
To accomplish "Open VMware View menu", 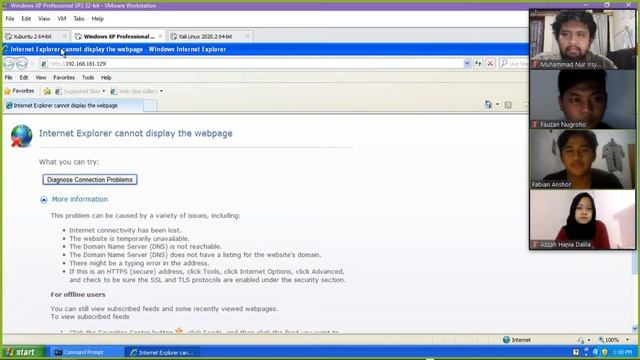I will coord(44,19).
